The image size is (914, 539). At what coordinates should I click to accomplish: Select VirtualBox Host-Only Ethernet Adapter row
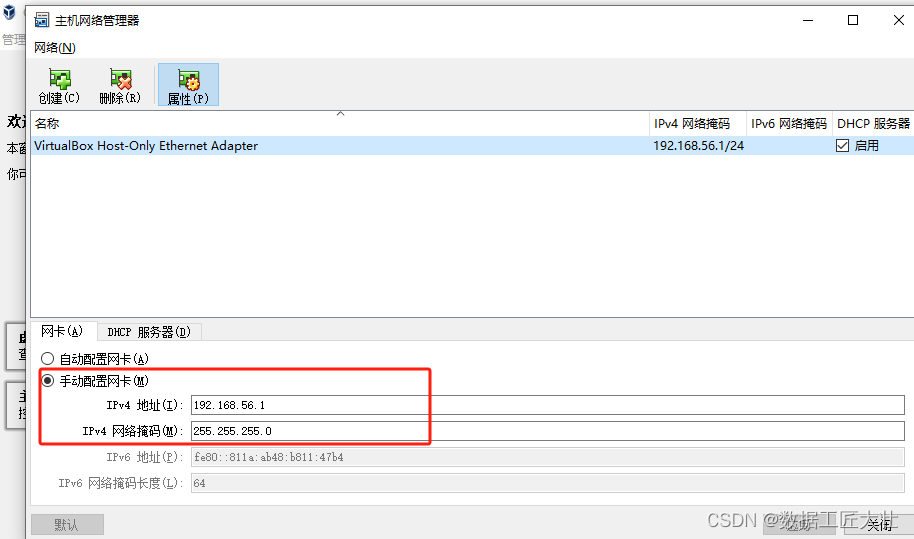point(472,146)
